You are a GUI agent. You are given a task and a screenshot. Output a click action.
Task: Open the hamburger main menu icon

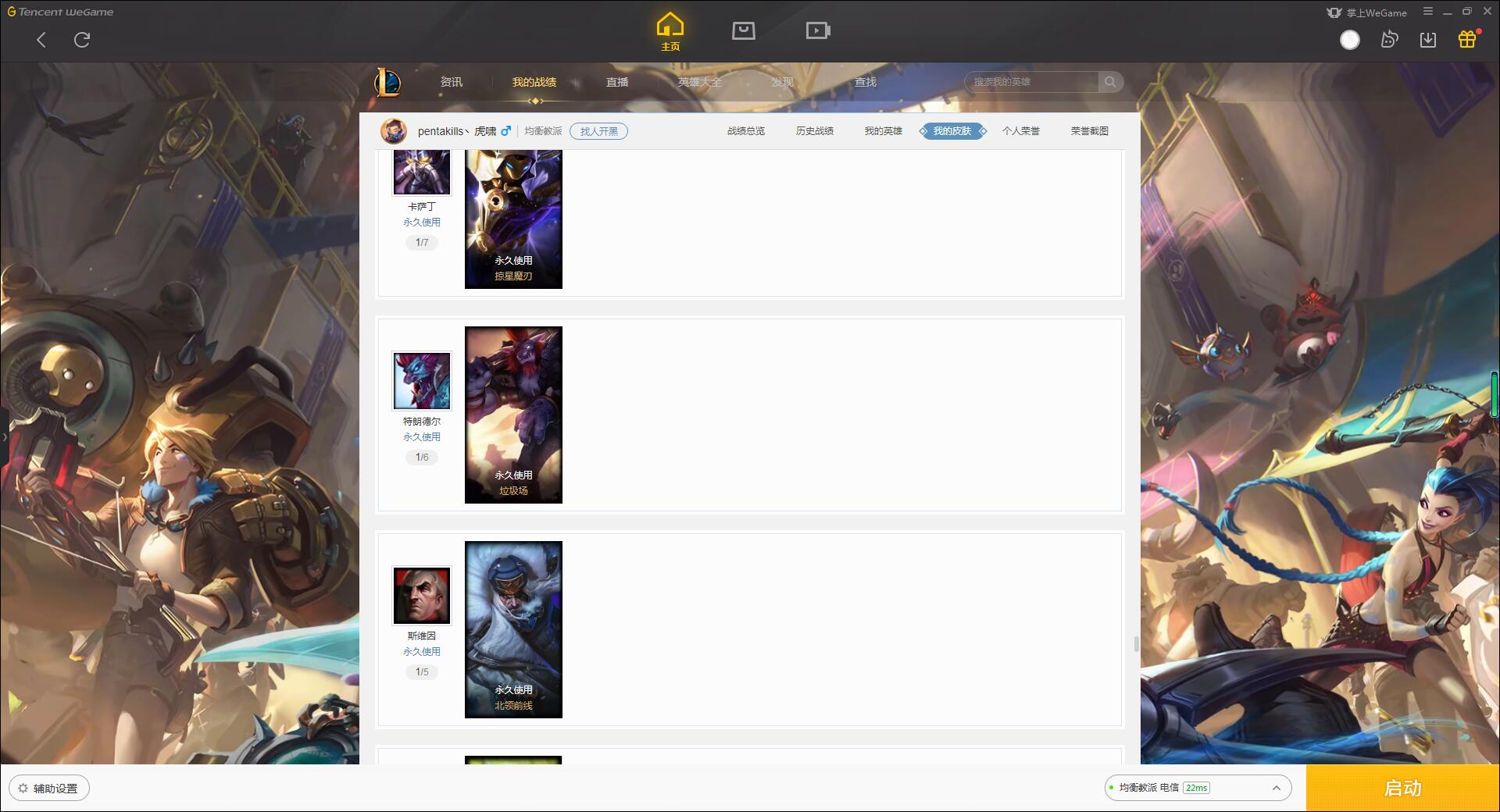pyautogui.click(x=1428, y=12)
